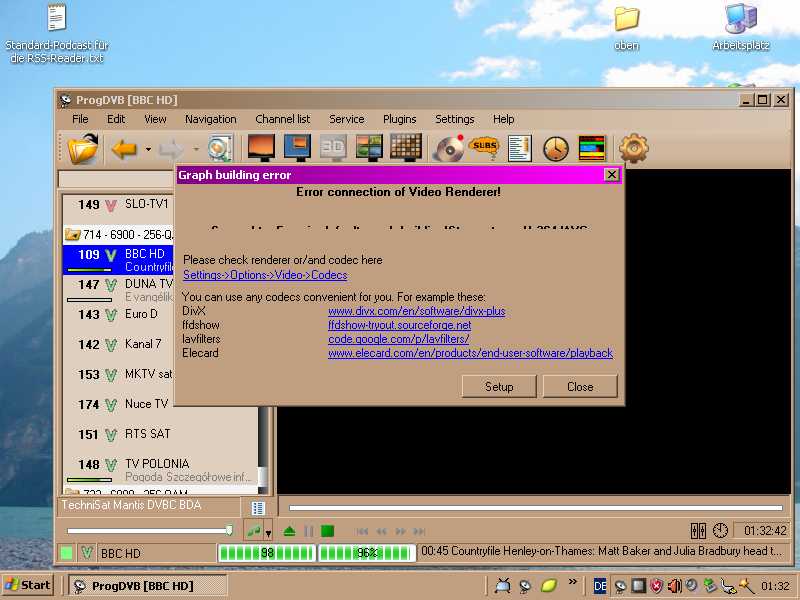Screen dimensions: 800x600
Task: Open the settings gear icon in toolbar
Action: (633, 149)
